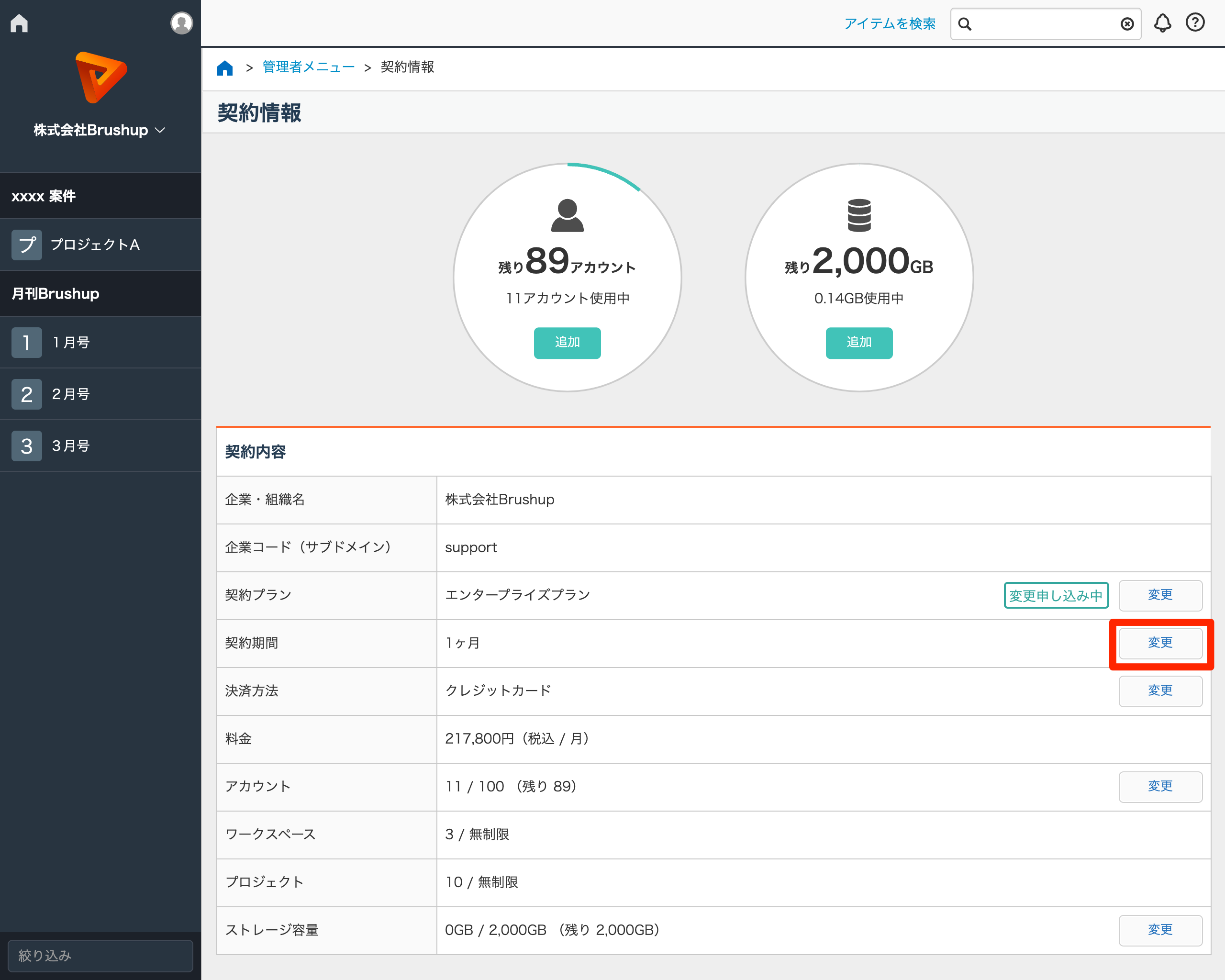Open the 3月号 project
The height and width of the screenshot is (980, 1225).
[x=100, y=446]
